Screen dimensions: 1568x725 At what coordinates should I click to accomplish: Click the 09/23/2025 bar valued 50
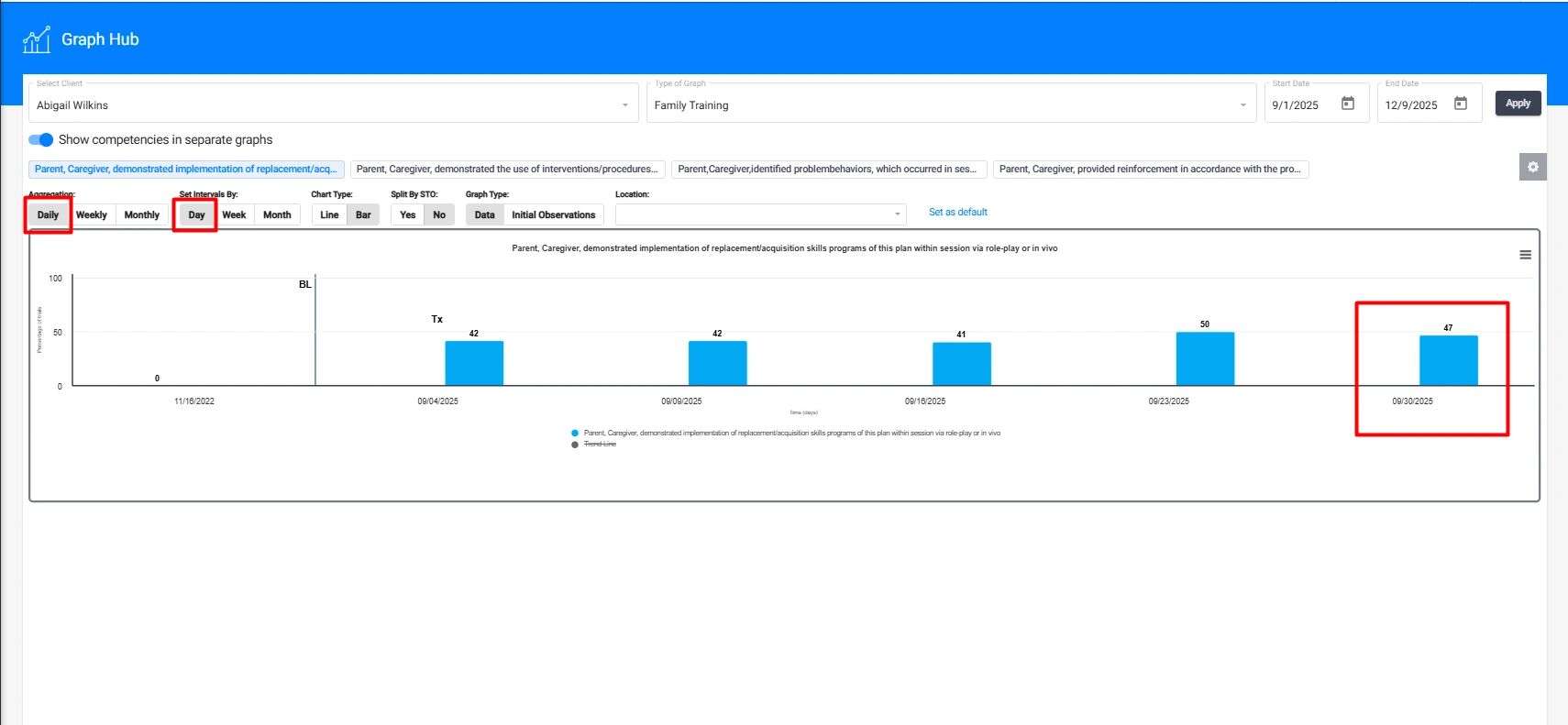click(1205, 358)
